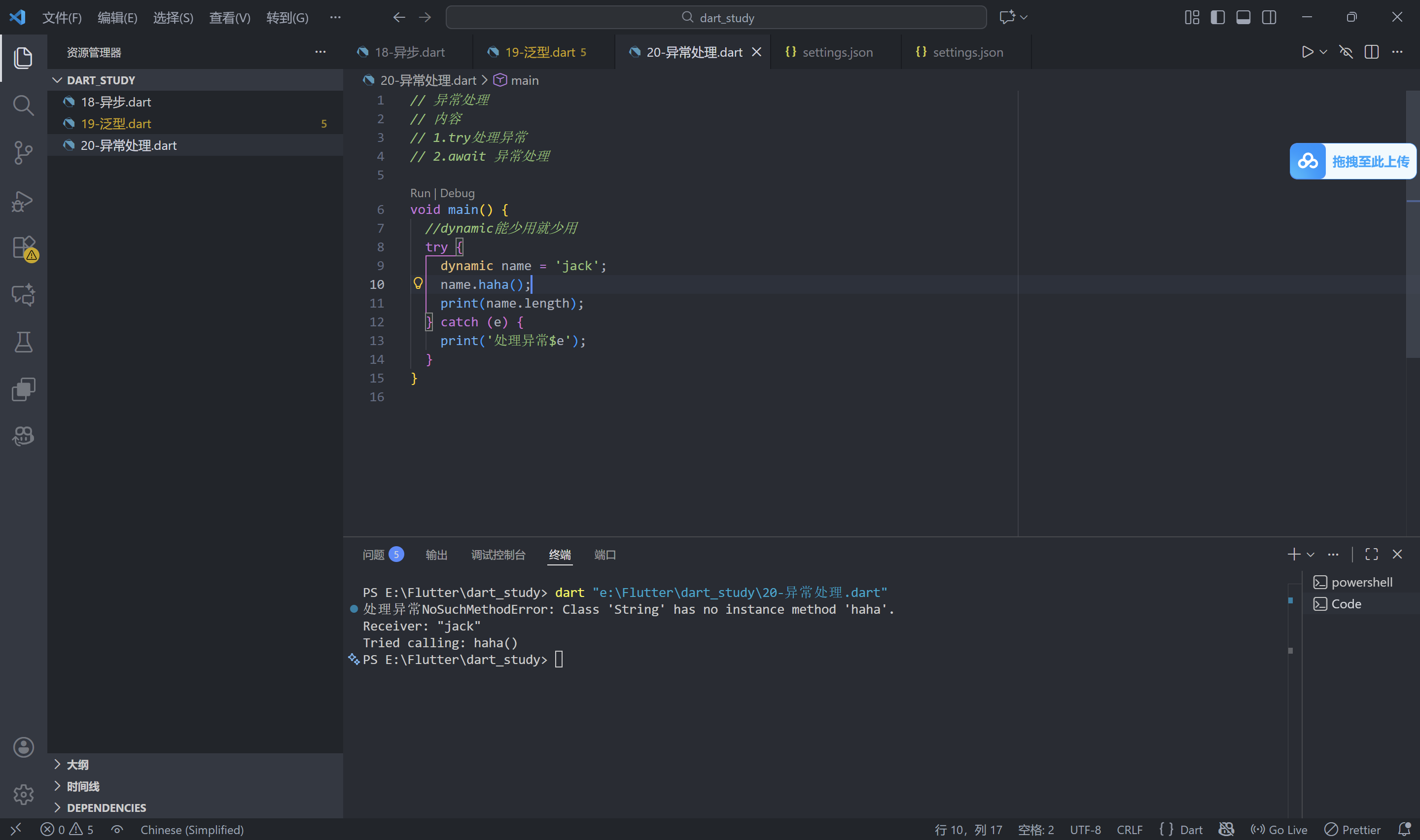
Task: Toggle the secondary side bar
Action: pos(1268,18)
